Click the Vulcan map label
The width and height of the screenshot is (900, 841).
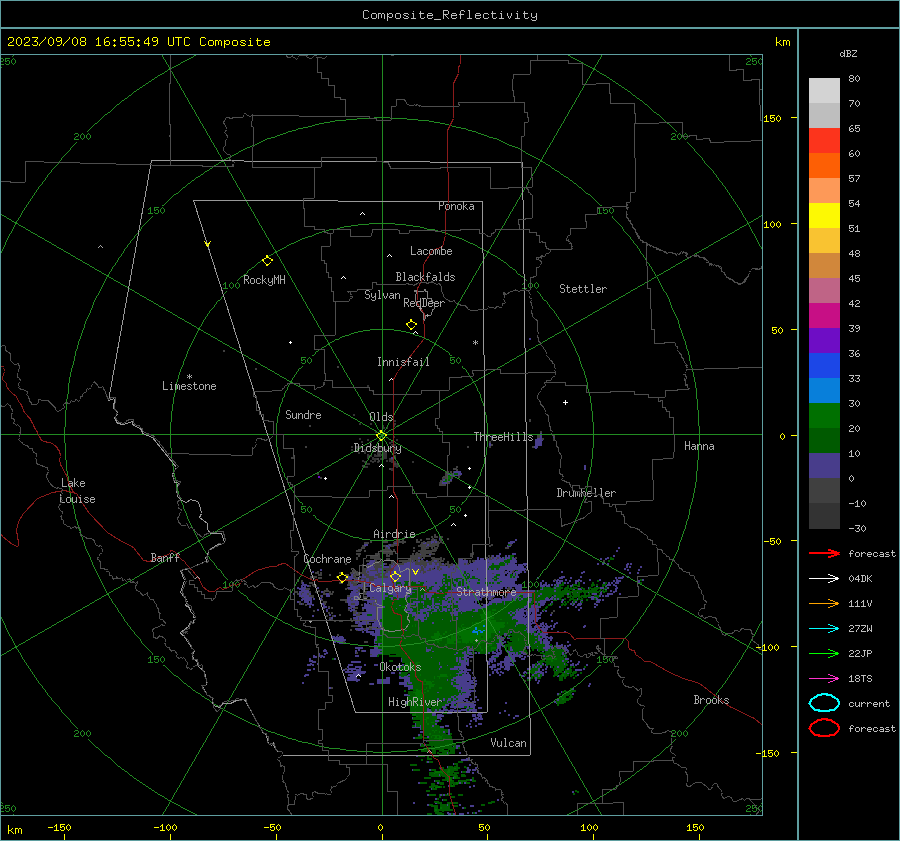pos(508,743)
